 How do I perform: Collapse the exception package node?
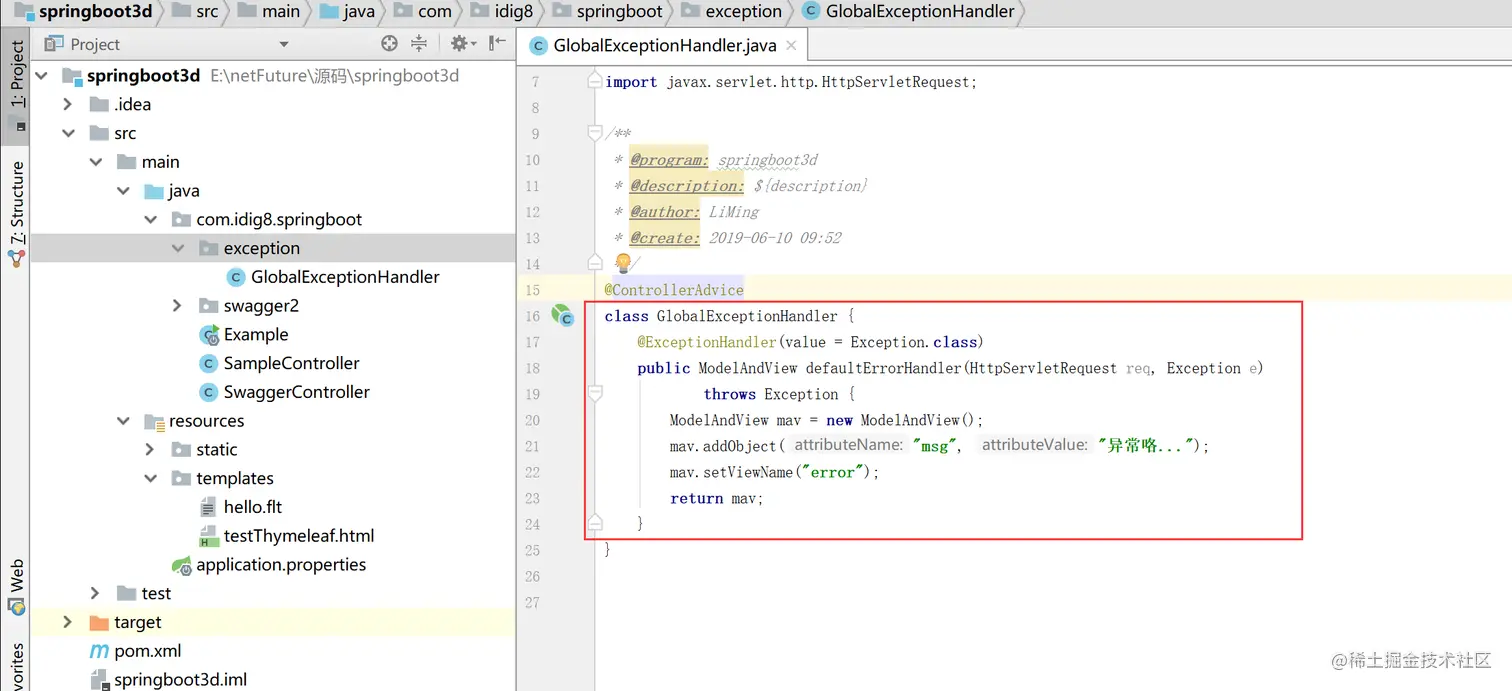(178, 248)
